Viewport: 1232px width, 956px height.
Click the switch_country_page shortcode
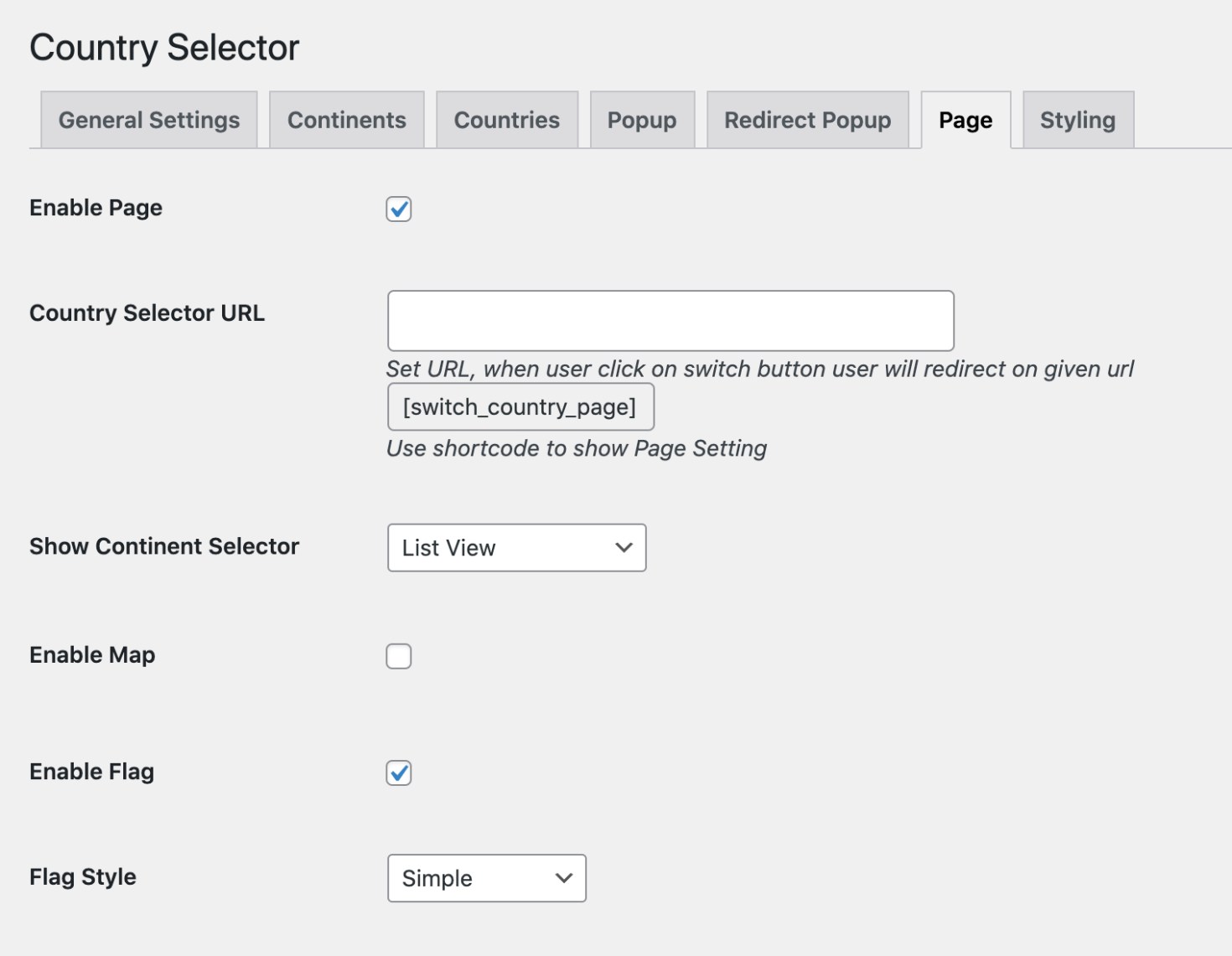[x=520, y=406]
